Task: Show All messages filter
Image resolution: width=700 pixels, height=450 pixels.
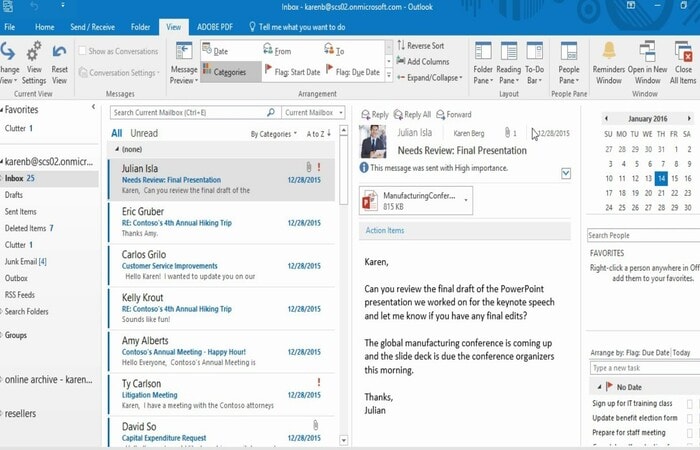Action: click(117, 133)
